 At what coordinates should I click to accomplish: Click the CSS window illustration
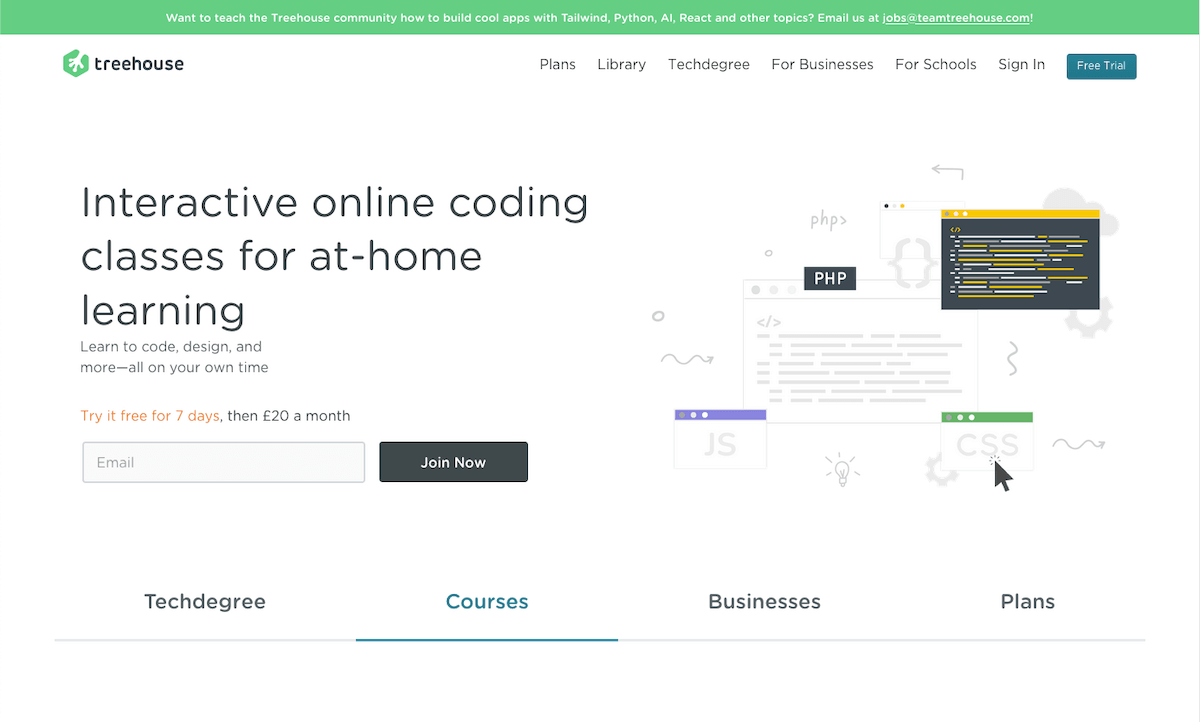pyautogui.click(x=987, y=441)
